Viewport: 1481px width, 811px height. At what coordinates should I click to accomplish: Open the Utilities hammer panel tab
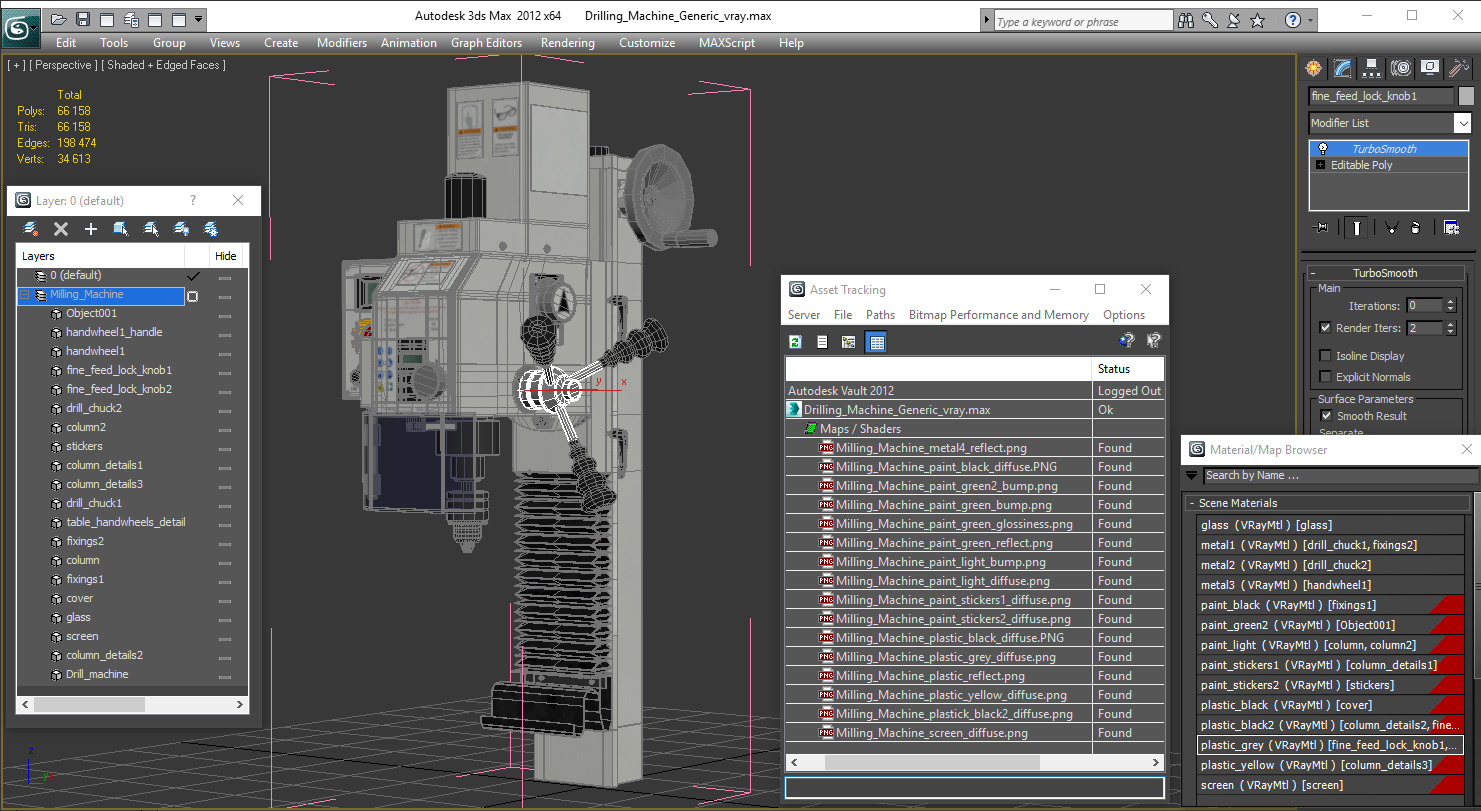[1458, 68]
